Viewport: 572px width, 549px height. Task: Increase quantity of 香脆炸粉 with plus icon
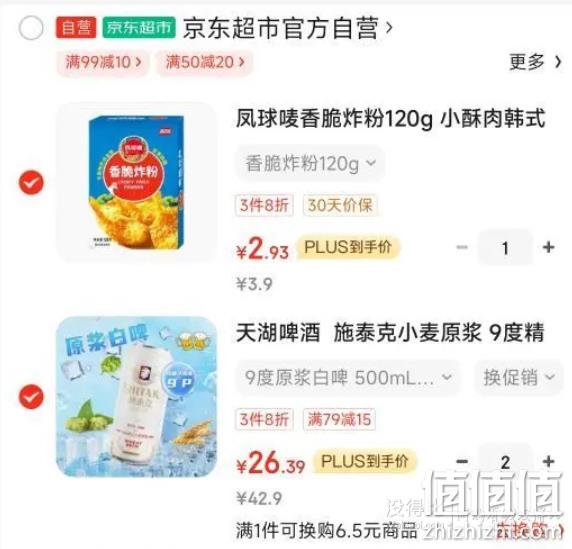548,247
